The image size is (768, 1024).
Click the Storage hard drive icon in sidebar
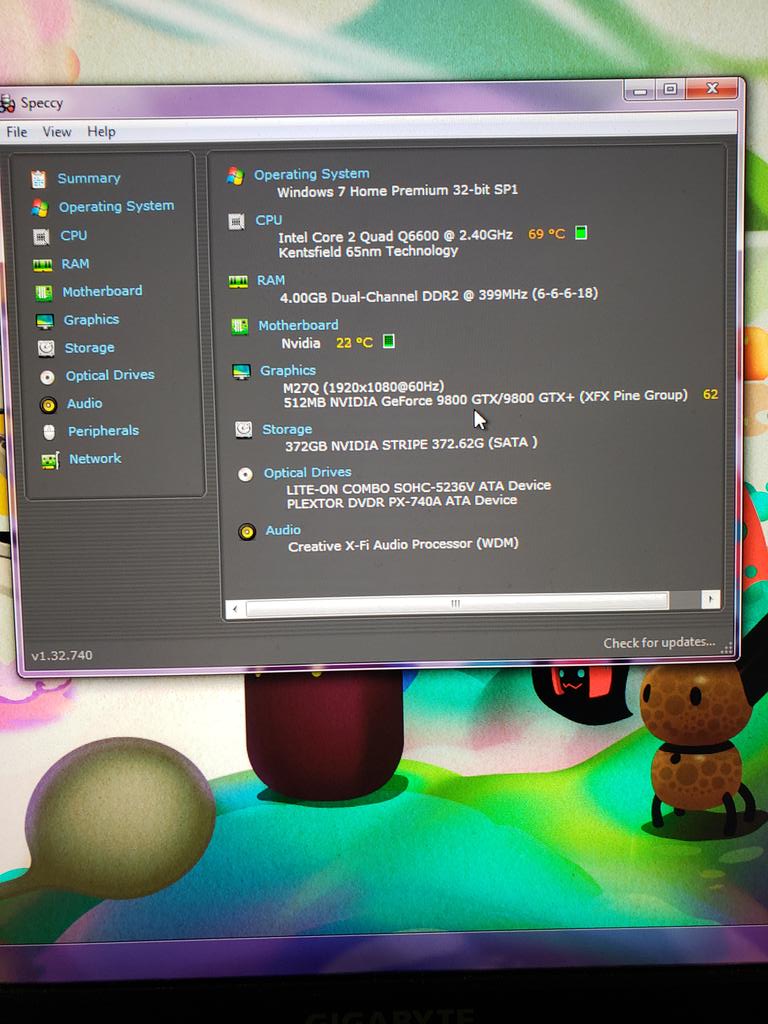pyautogui.click(x=46, y=348)
